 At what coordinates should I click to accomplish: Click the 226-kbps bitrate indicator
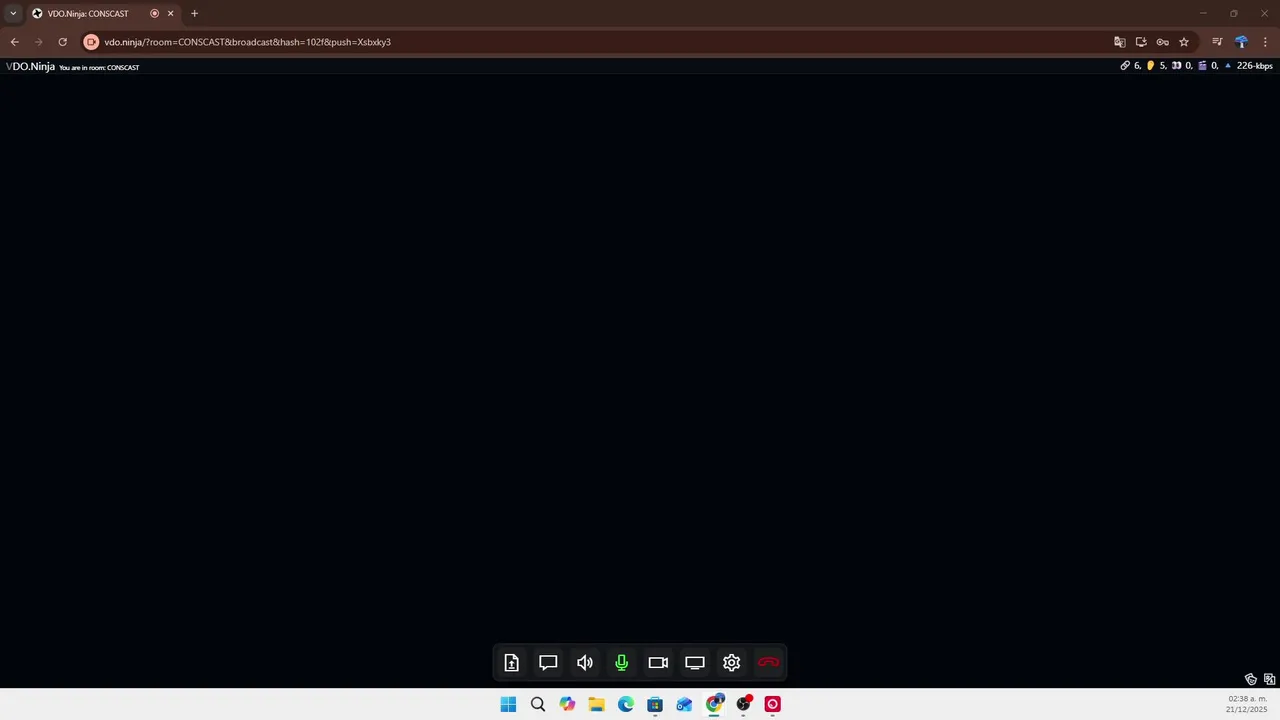coord(1254,66)
